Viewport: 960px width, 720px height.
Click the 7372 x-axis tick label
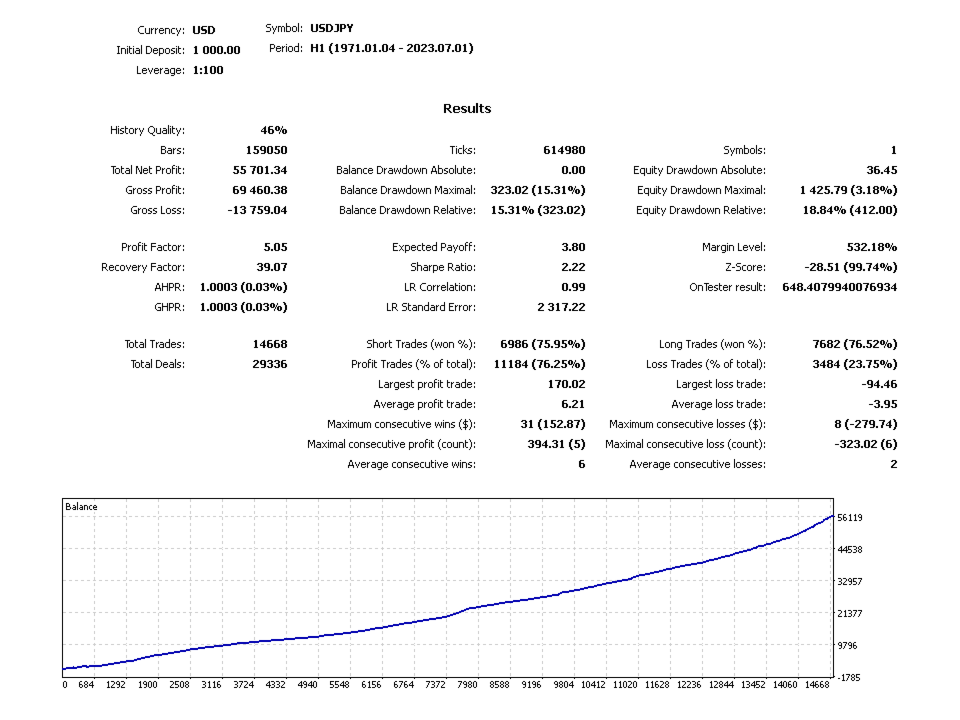tap(435, 685)
